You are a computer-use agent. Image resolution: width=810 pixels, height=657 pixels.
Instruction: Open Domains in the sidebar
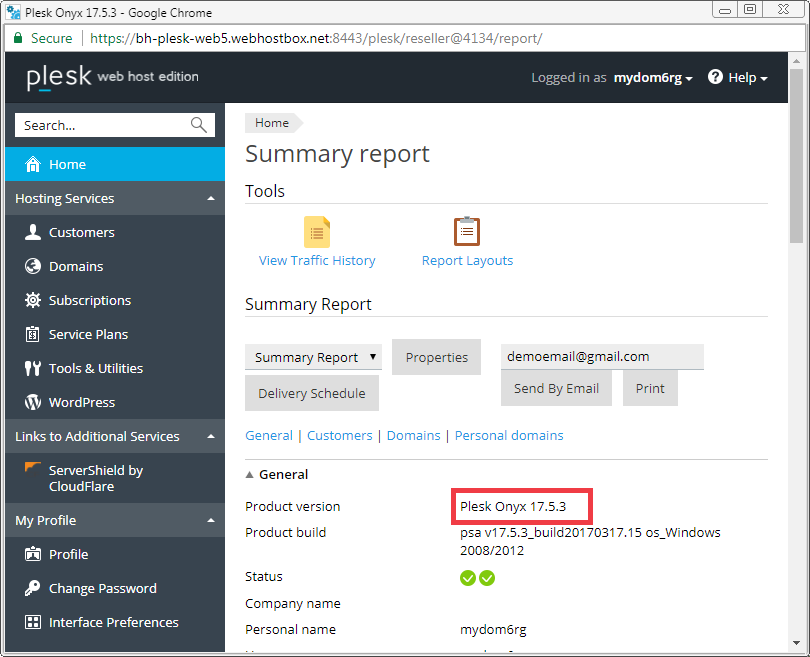click(x=115, y=267)
